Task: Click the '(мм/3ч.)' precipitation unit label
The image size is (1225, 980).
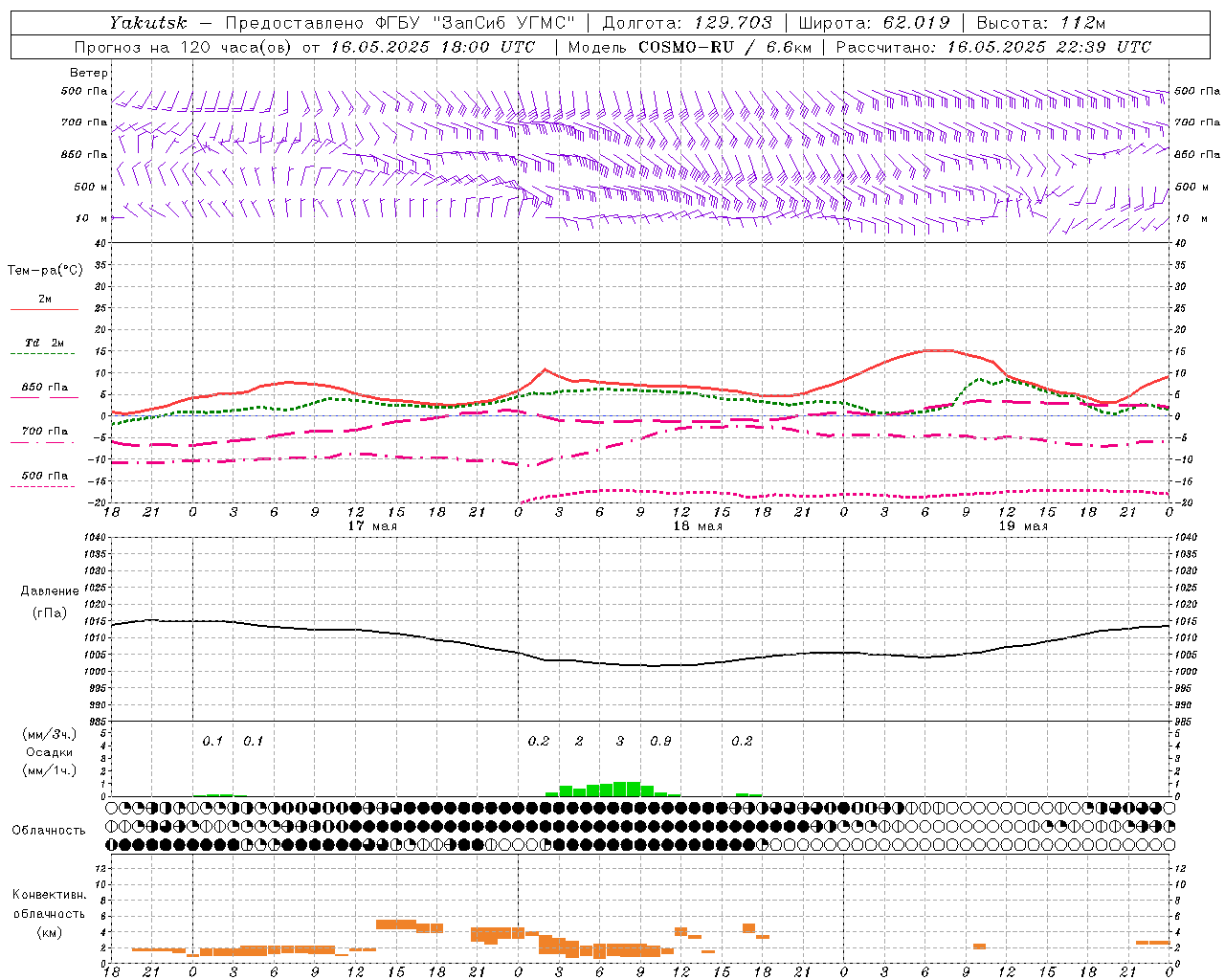Action: (50, 735)
